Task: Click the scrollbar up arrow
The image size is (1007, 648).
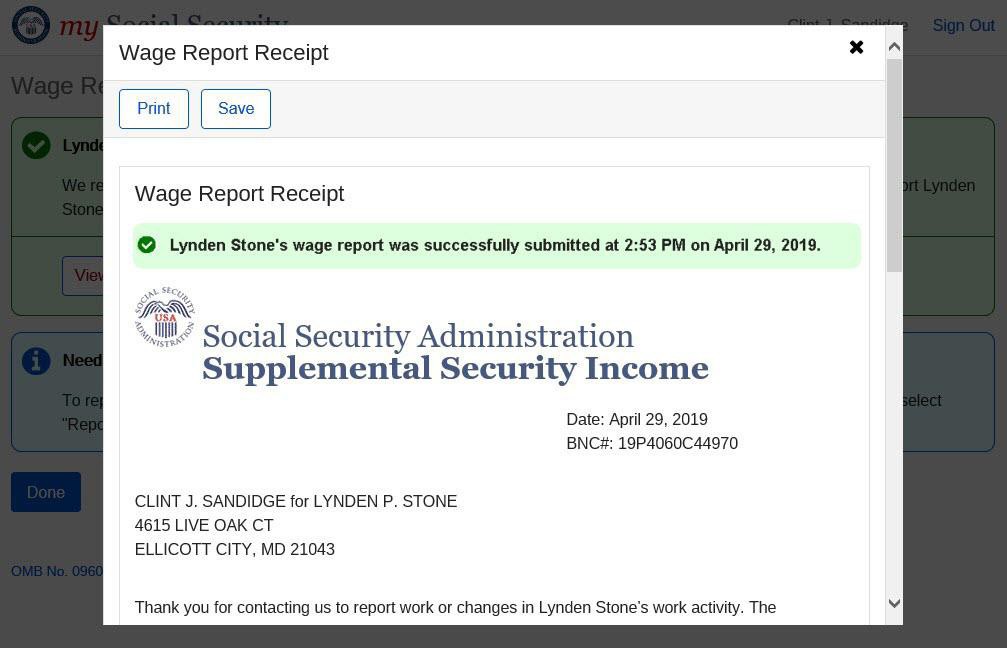Action: [x=894, y=47]
